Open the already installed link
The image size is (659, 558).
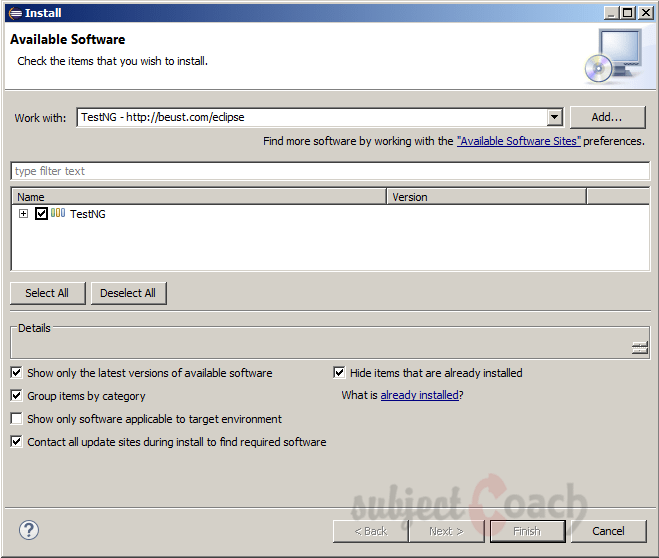point(419,395)
